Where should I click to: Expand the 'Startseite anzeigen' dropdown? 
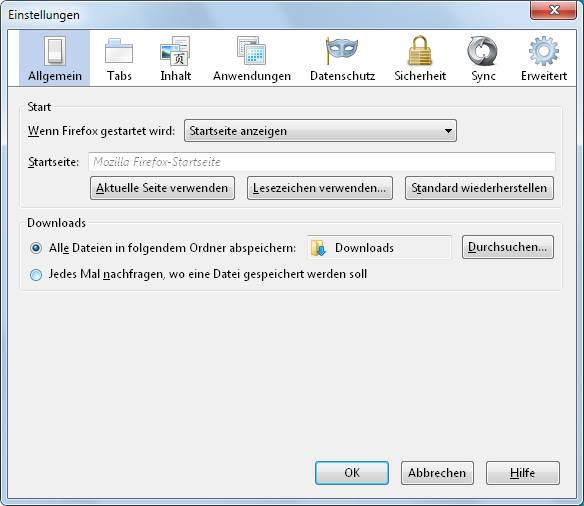click(320, 131)
